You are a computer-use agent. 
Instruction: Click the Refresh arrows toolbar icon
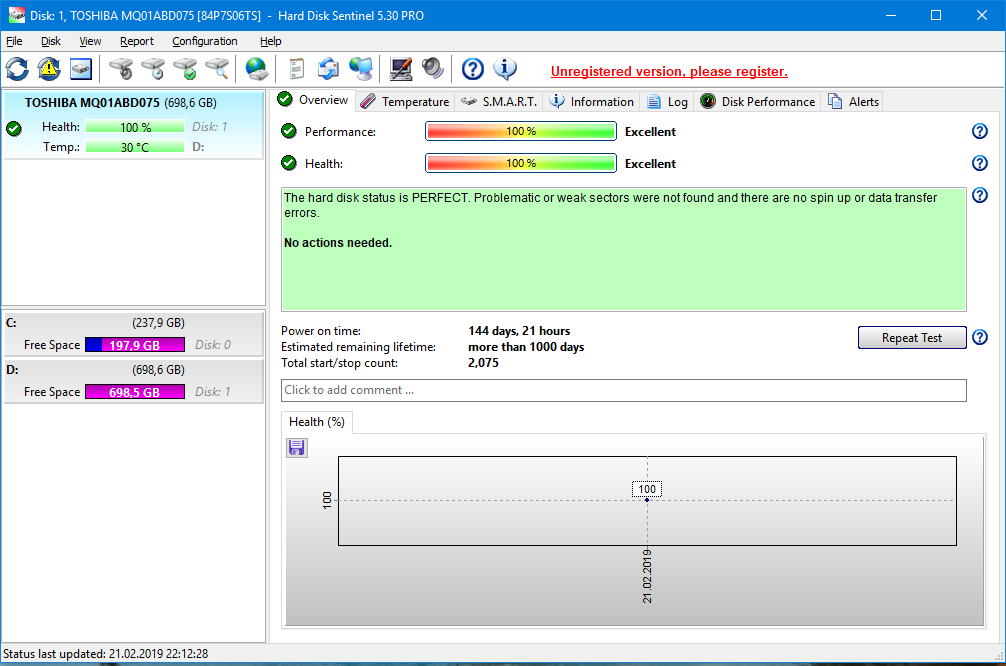17,69
